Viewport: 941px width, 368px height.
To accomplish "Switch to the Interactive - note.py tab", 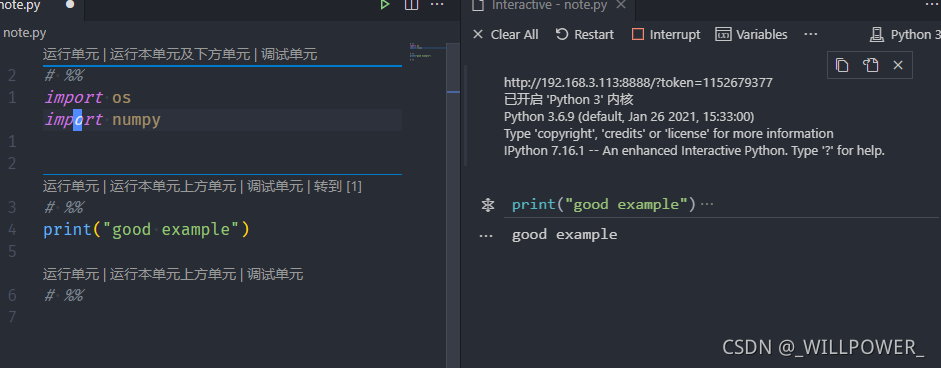I will point(549,5).
